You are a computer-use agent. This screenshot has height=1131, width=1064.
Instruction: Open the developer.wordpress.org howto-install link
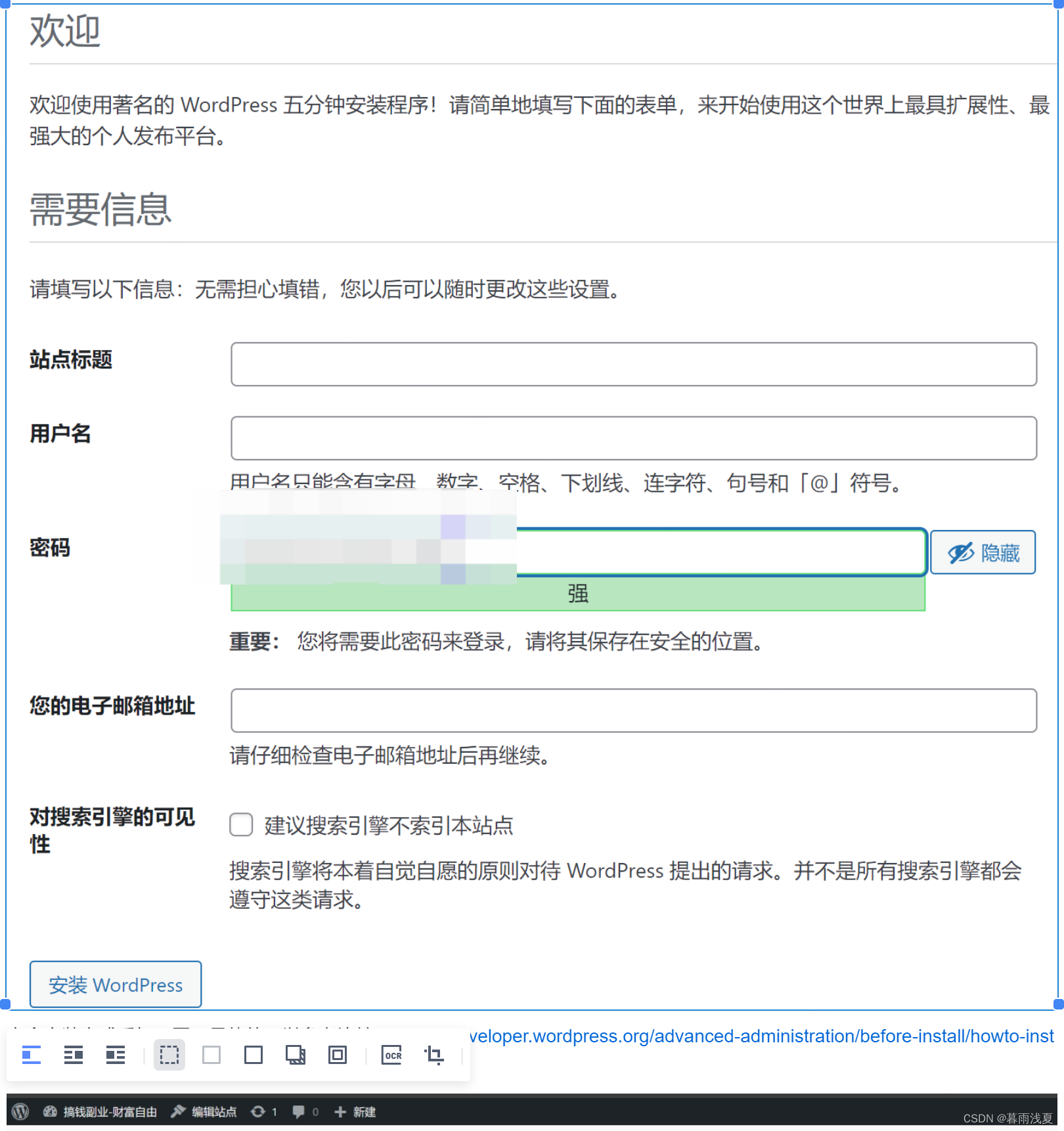[x=762, y=1036]
